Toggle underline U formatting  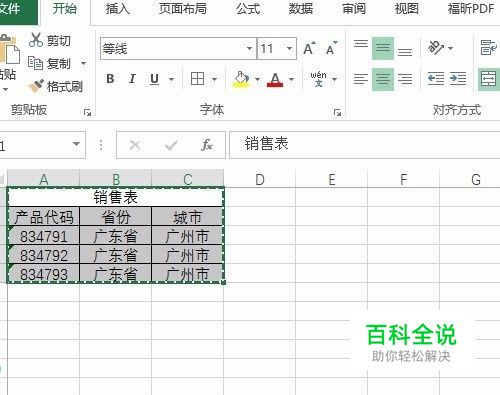pyautogui.click(x=154, y=79)
